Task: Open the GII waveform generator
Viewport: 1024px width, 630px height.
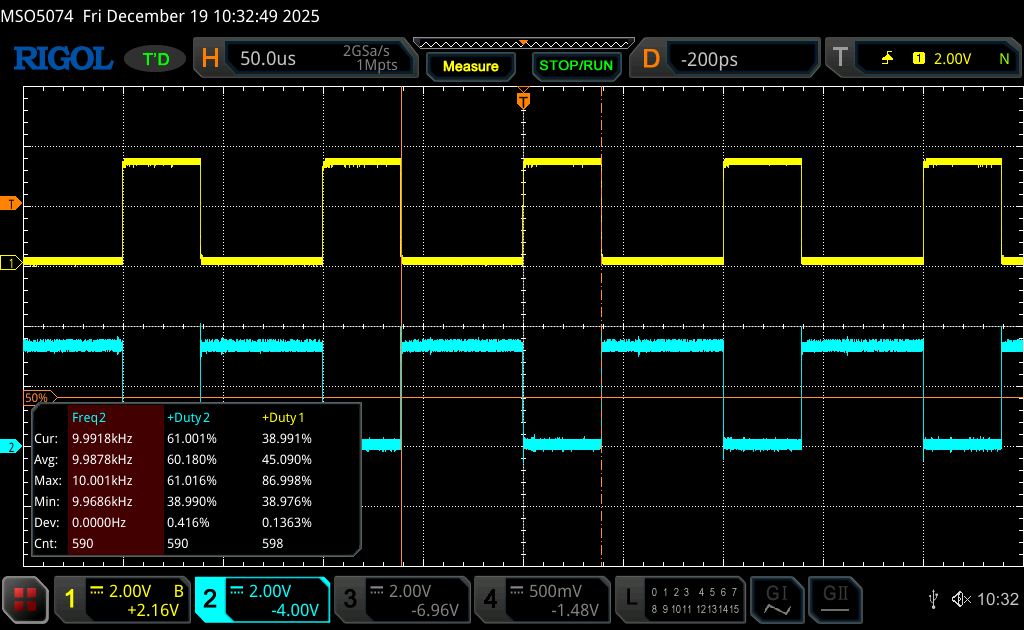Action: click(x=836, y=599)
